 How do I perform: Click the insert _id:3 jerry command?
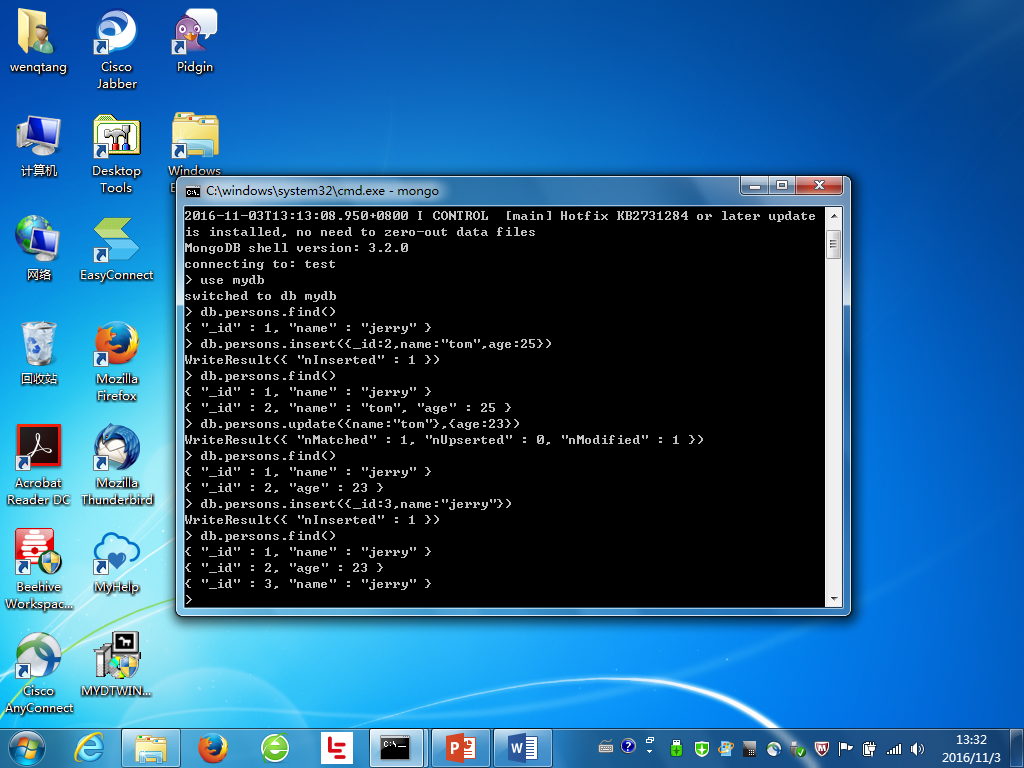click(349, 504)
